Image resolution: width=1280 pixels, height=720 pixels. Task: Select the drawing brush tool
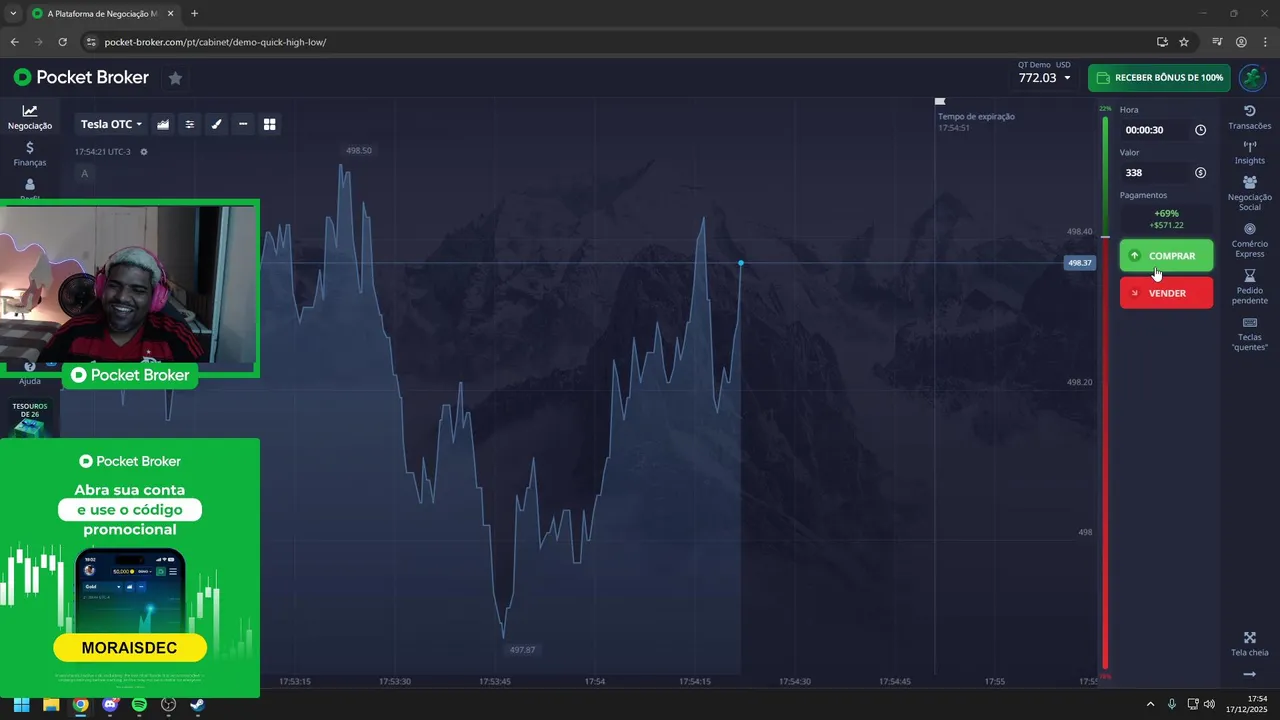(216, 124)
